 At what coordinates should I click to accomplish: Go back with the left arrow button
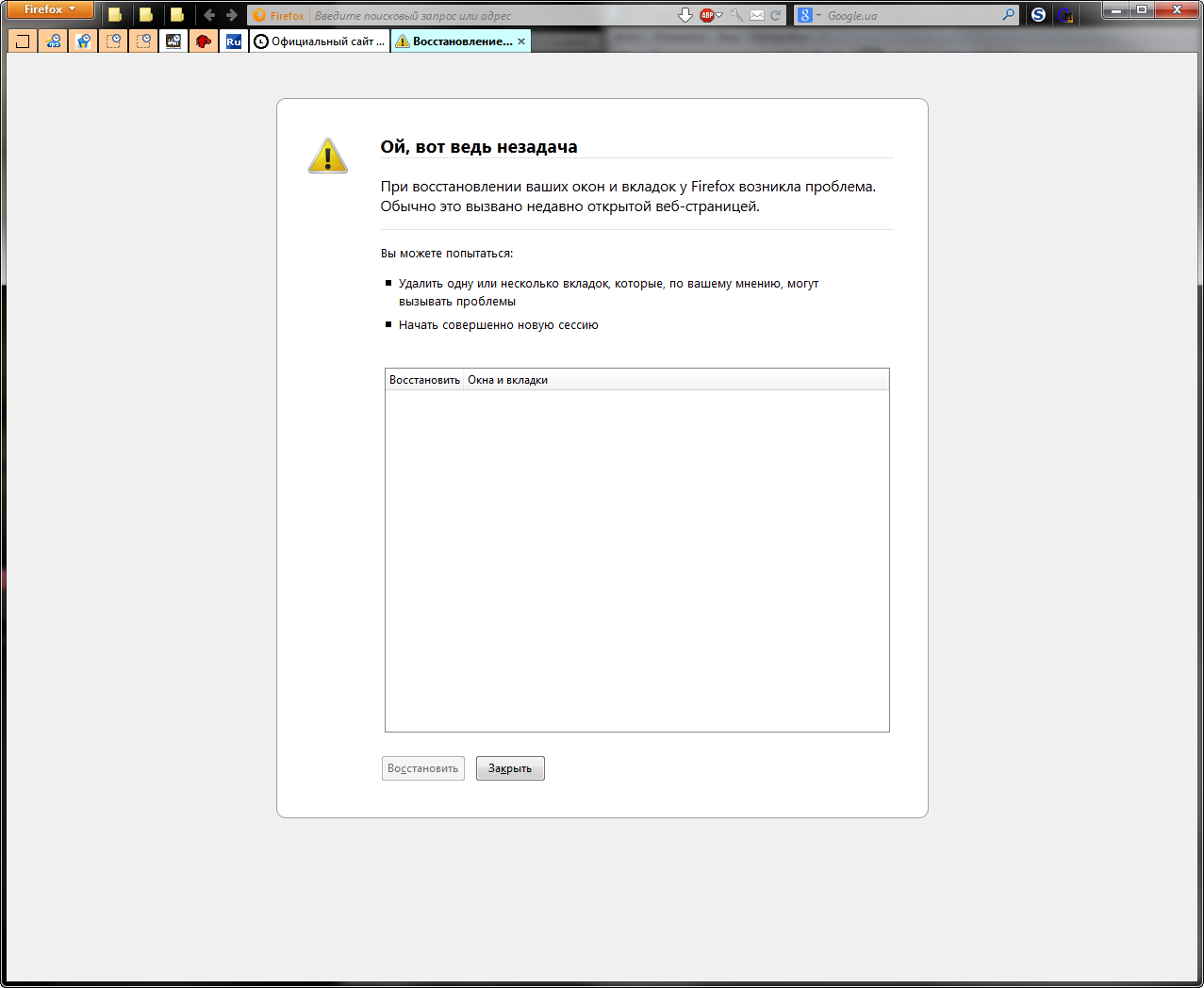tap(209, 15)
